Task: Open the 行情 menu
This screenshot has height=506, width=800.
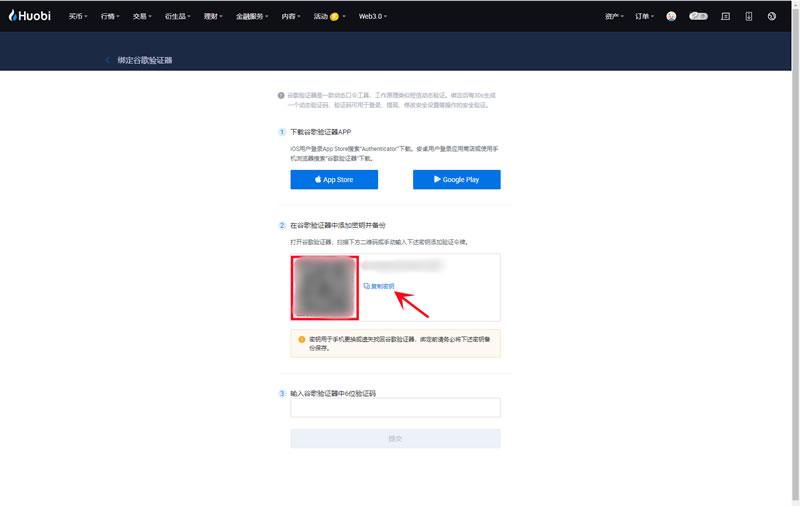Action: 110,16
